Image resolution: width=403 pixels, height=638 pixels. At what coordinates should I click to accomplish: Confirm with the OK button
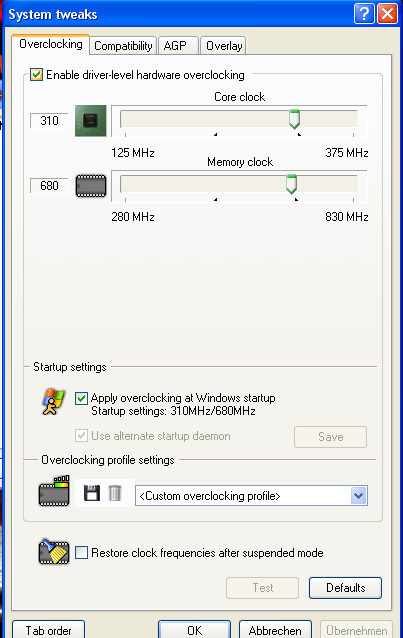coord(194,630)
